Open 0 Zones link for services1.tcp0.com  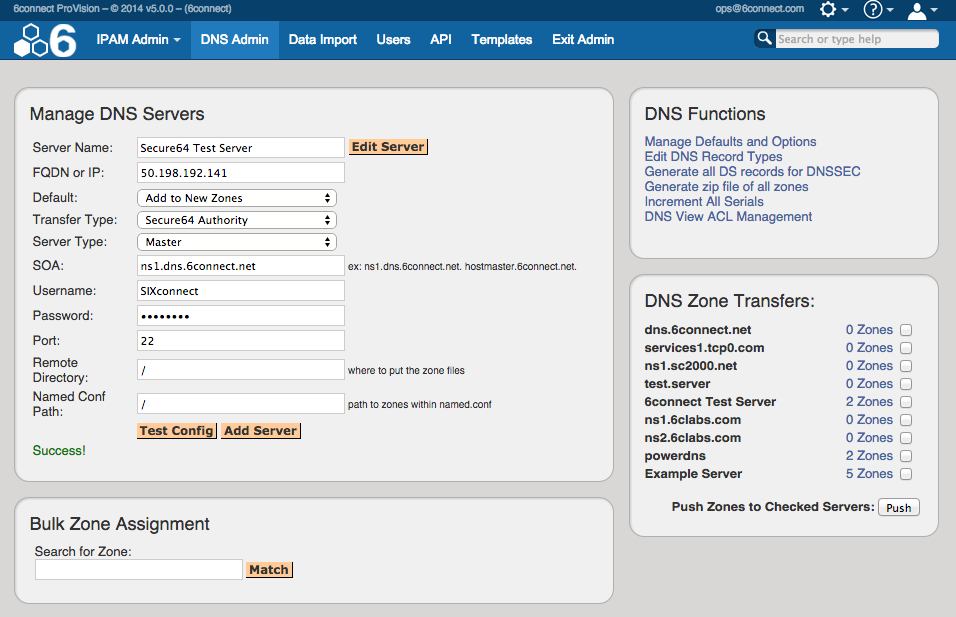869,348
